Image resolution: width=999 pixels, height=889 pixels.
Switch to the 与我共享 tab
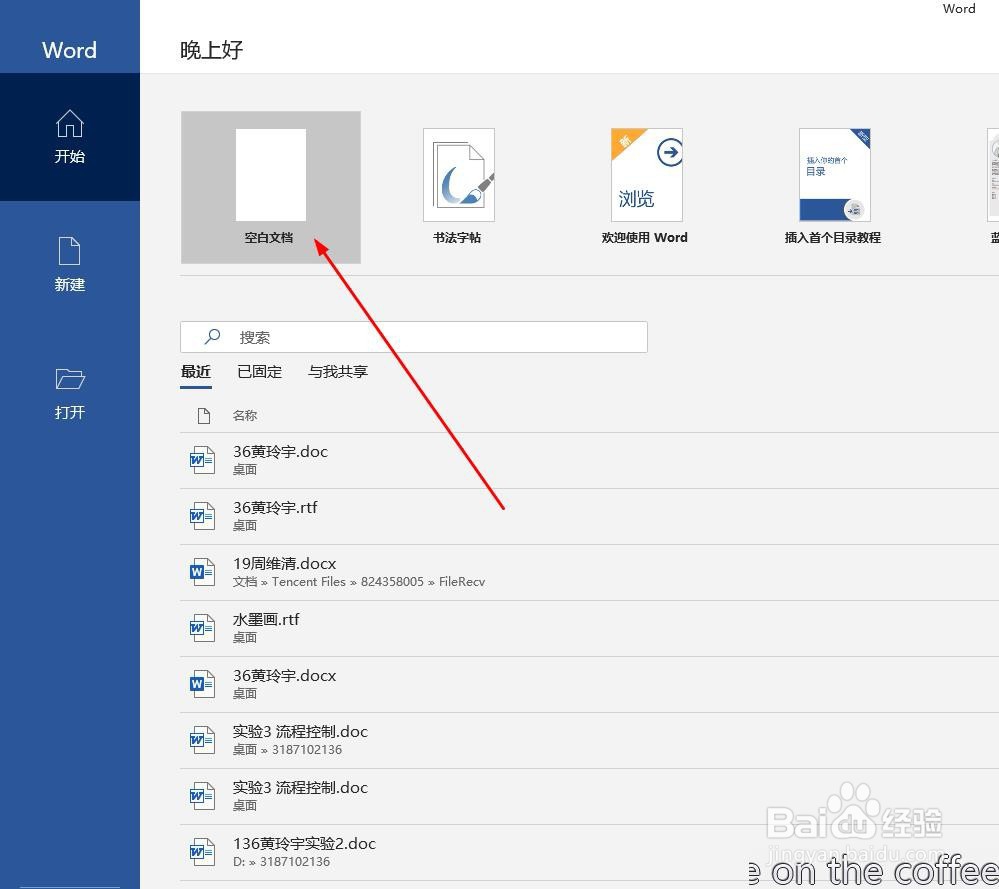click(338, 372)
